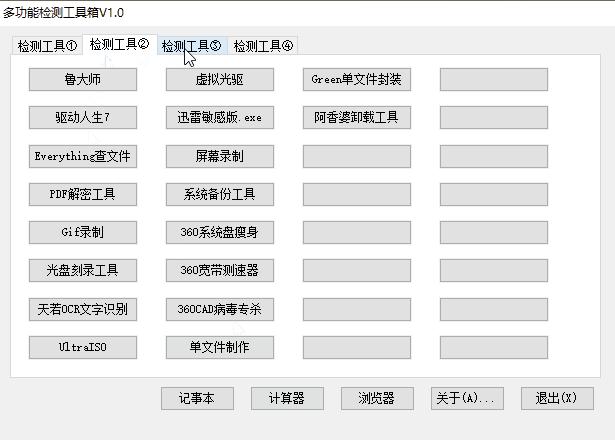
Task: Start 屏幕录制 tool
Action: 220,156
